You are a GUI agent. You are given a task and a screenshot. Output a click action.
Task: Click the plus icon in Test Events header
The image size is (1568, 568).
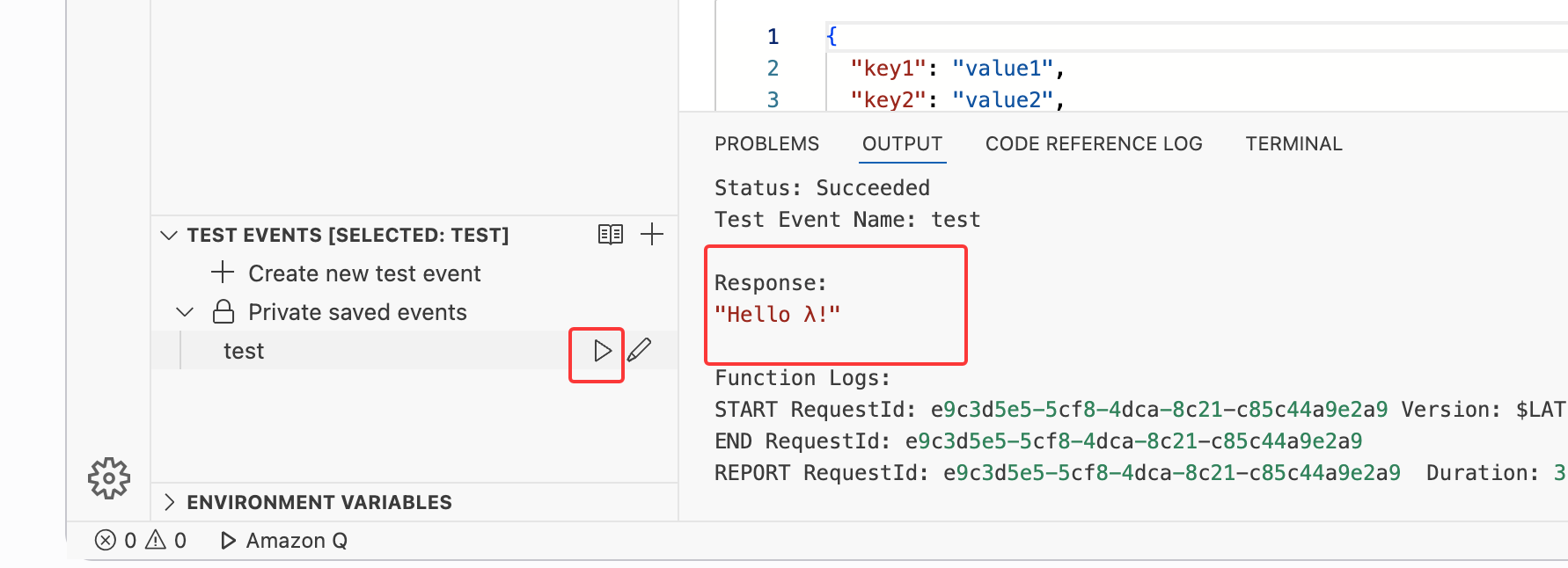pyautogui.click(x=652, y=235)
